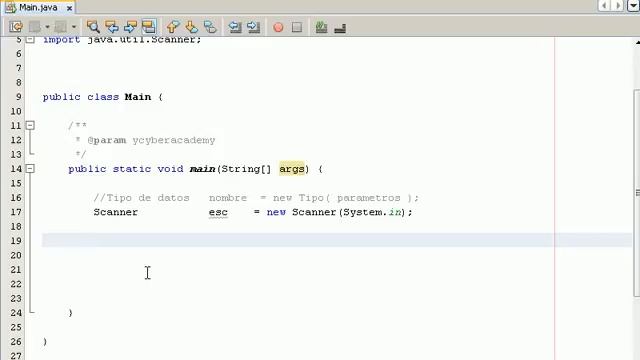Click the main method name
The width and height of the screenshot is (640, 360).
[x=202, y=169]
